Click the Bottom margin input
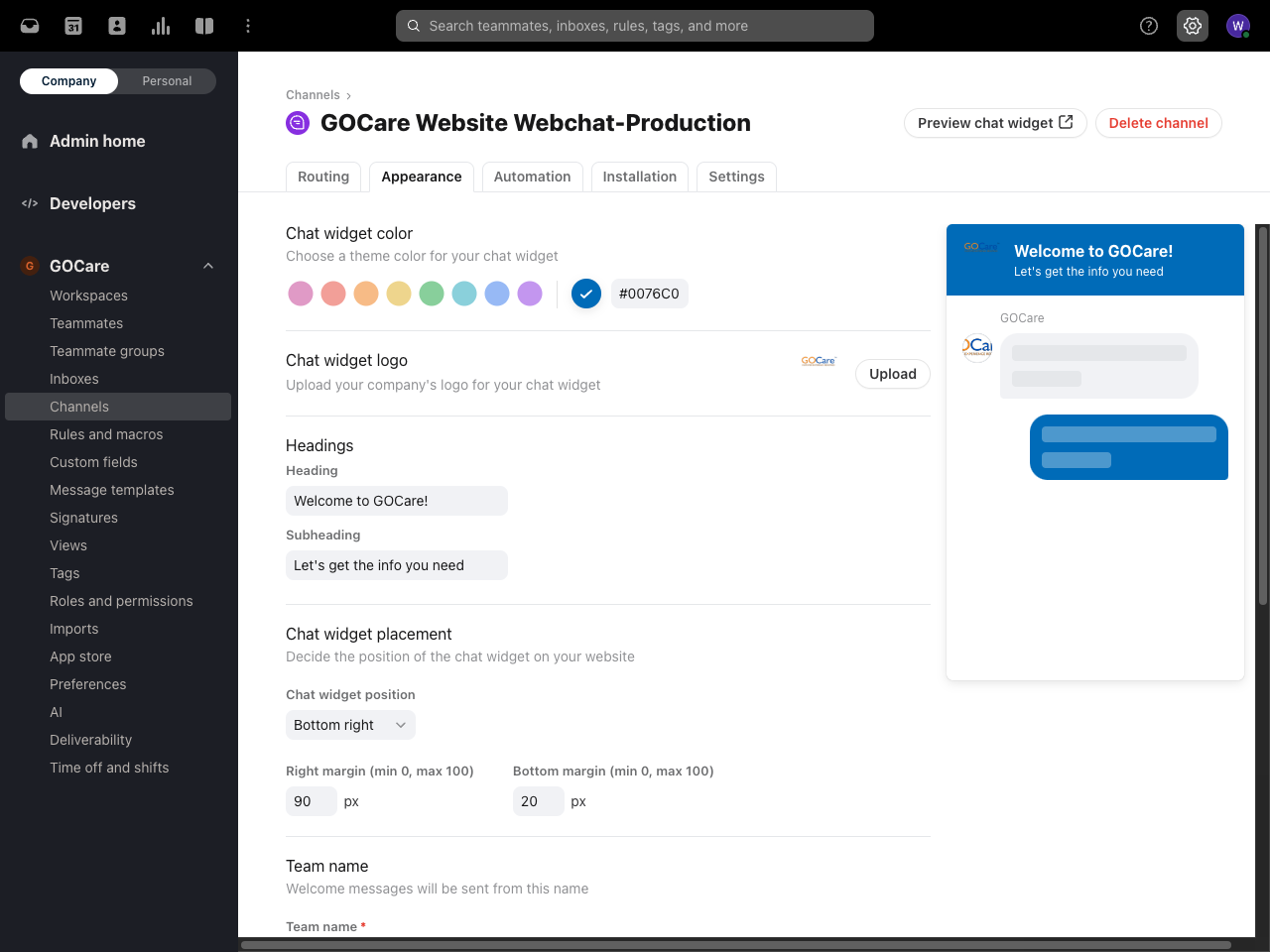The image size is (1270, 952). pyautogui.click(x=539, y=801)
